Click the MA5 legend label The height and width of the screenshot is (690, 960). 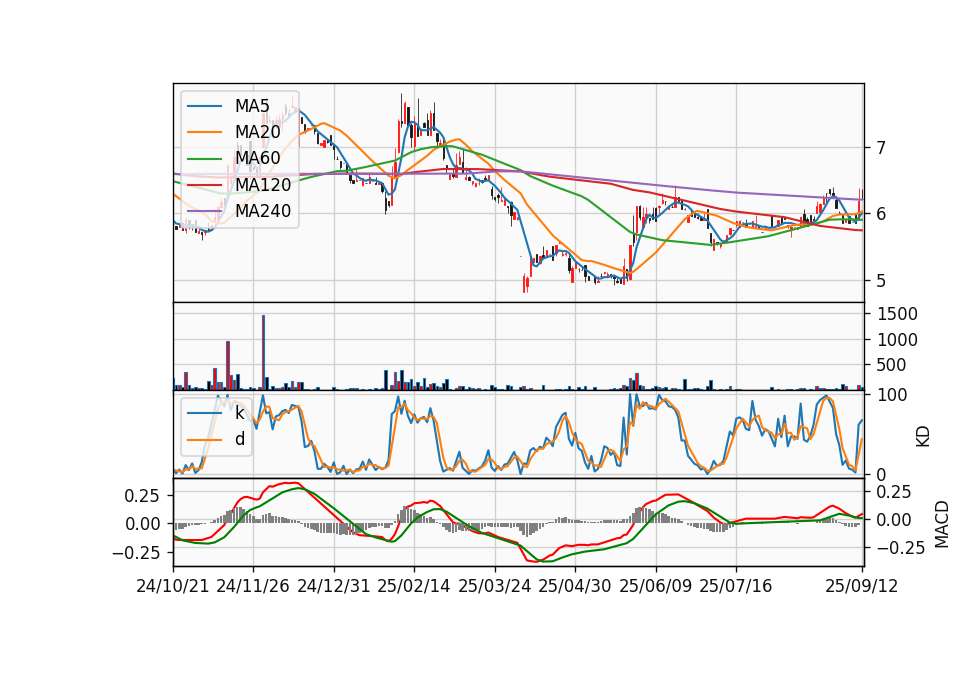[252, 106]
